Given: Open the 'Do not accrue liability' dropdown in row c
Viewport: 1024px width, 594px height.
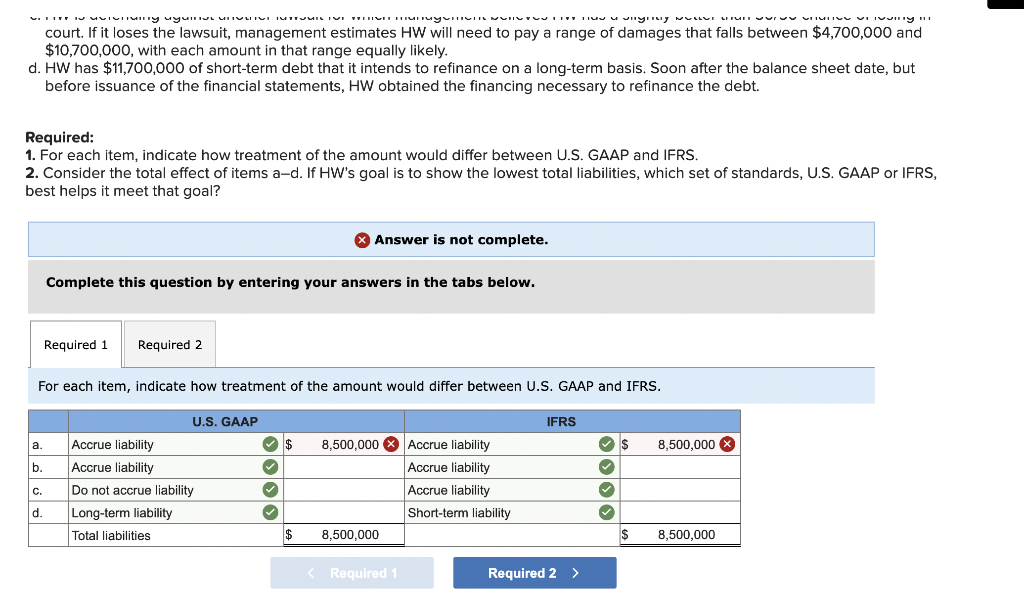Looking at the screenshot, I should tap(150, 490).
